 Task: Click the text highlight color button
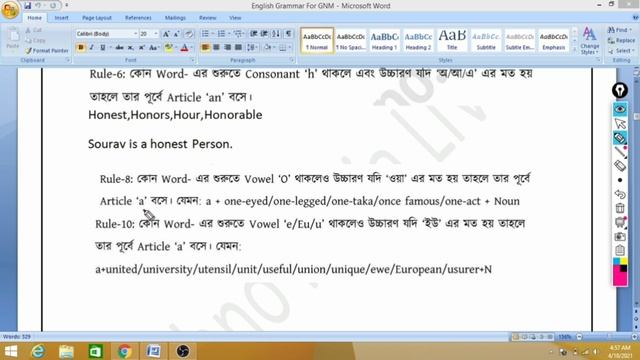pos(169,48)
